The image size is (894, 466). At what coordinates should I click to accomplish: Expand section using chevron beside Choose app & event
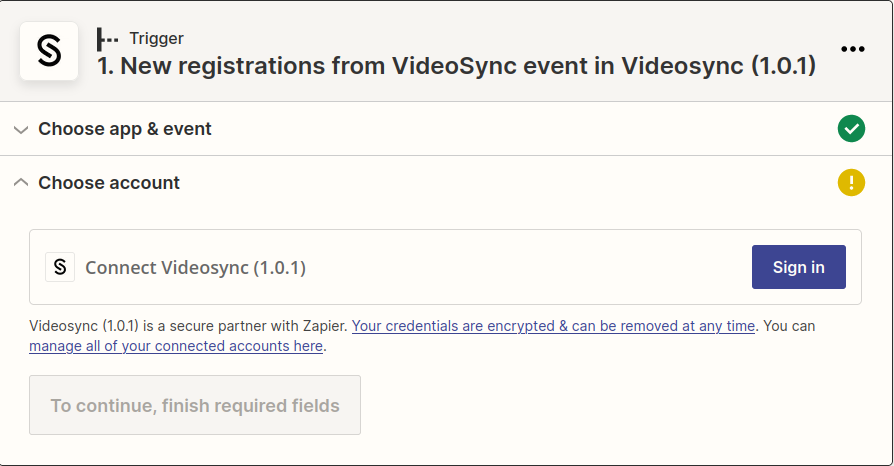click(x=21, y=130)
